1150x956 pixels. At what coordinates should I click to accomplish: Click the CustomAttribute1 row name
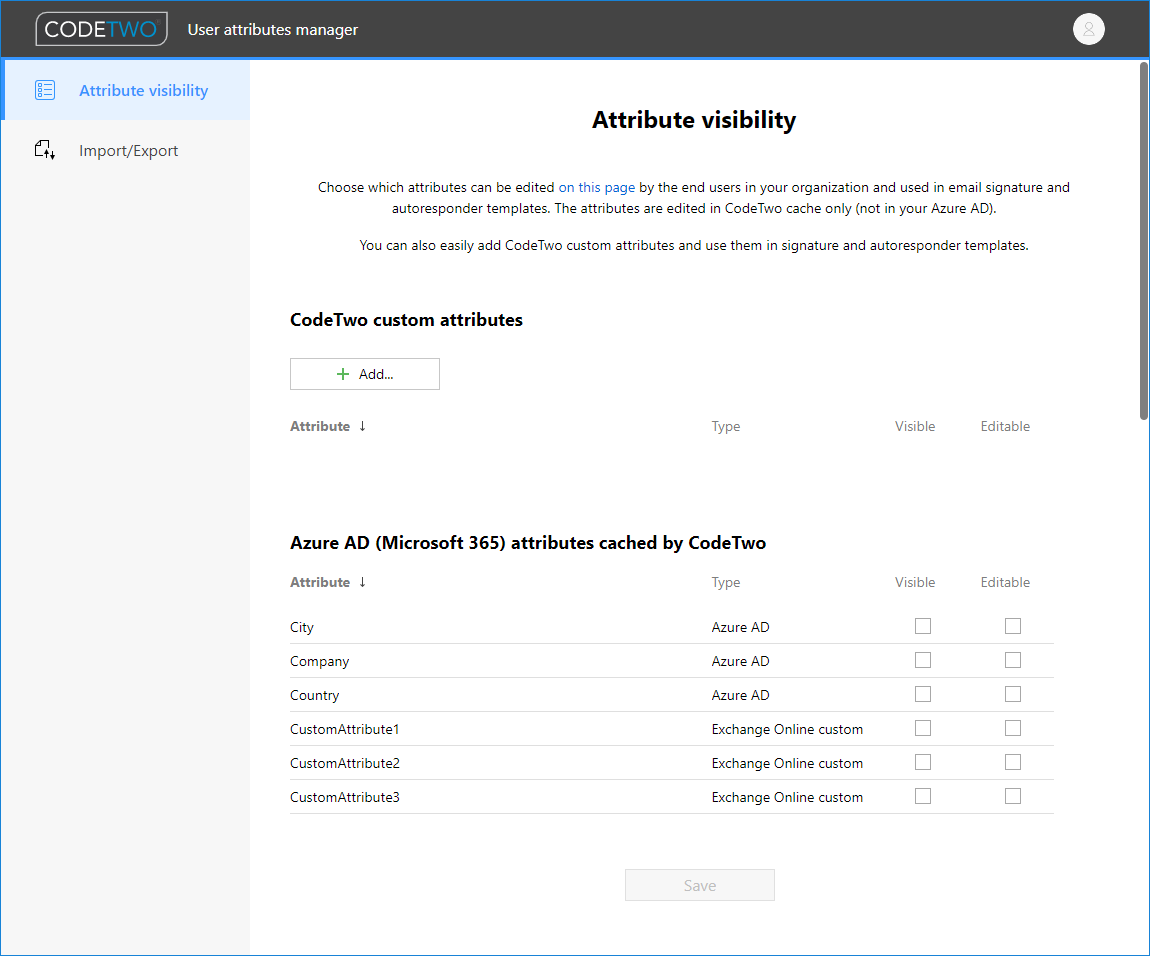(x=344, y=729)
